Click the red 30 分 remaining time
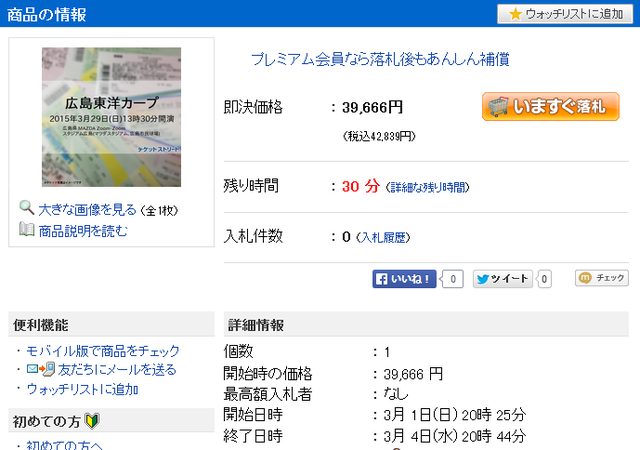Viewport: 640px width, 450px height. pyautogui.click(x=361, y=187)
